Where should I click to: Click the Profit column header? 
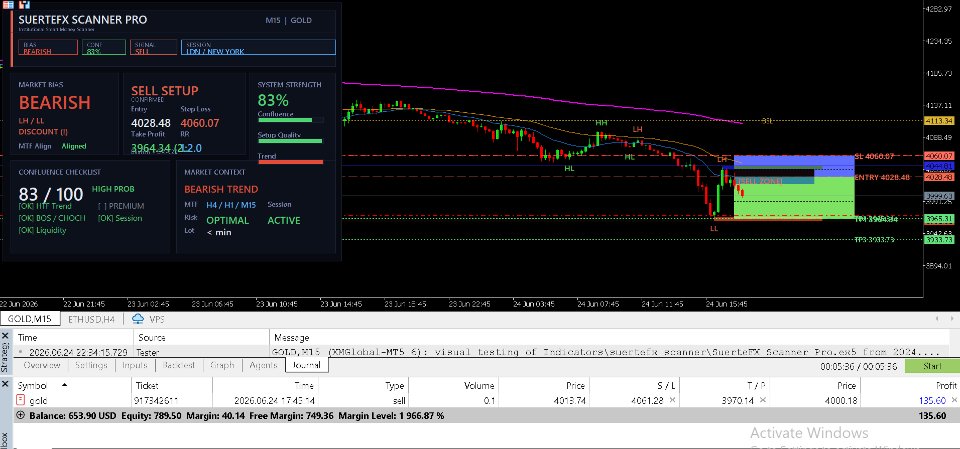(x=909, y=386)
